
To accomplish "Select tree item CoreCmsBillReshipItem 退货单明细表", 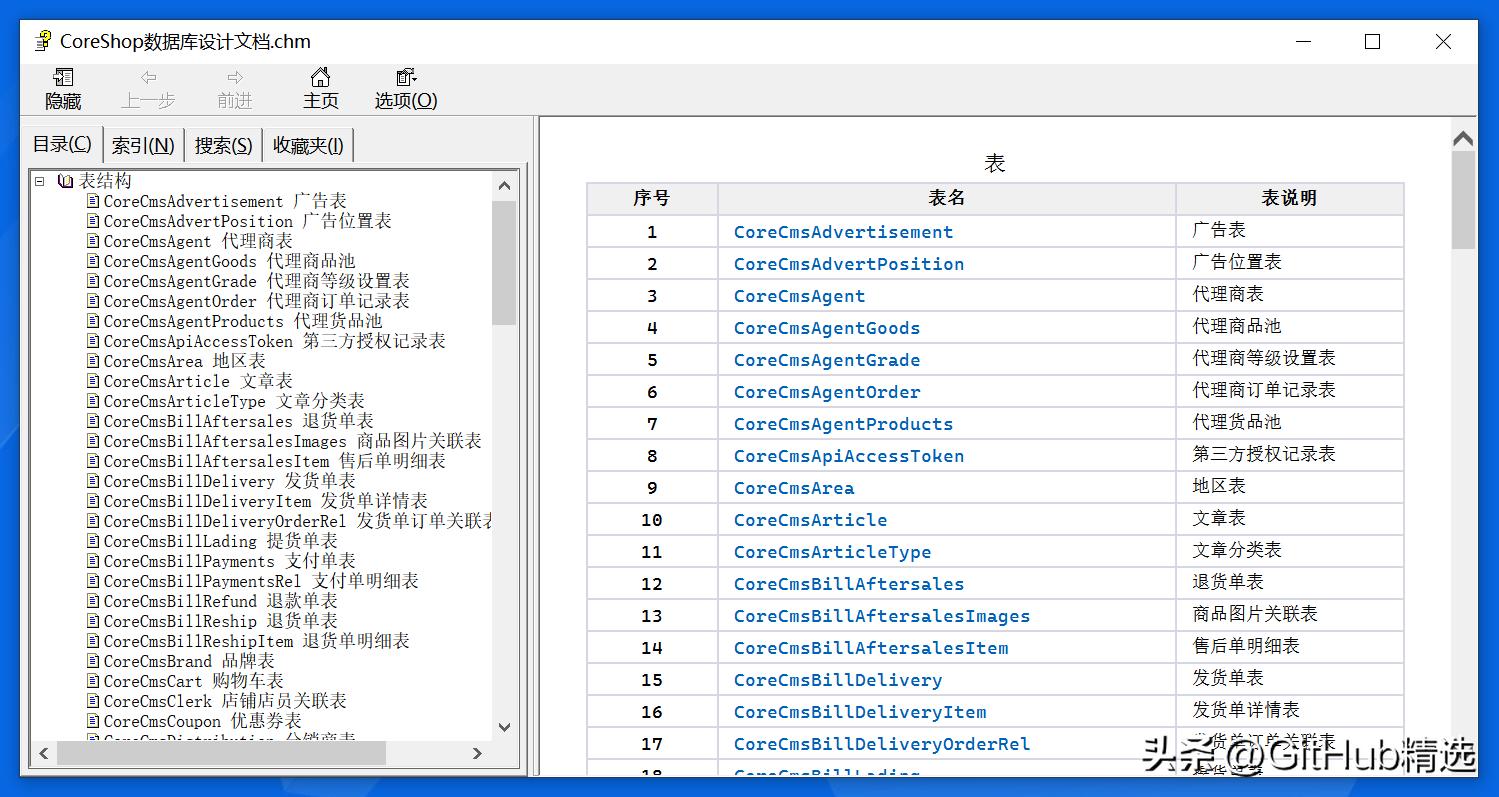I will pos(257,641).
